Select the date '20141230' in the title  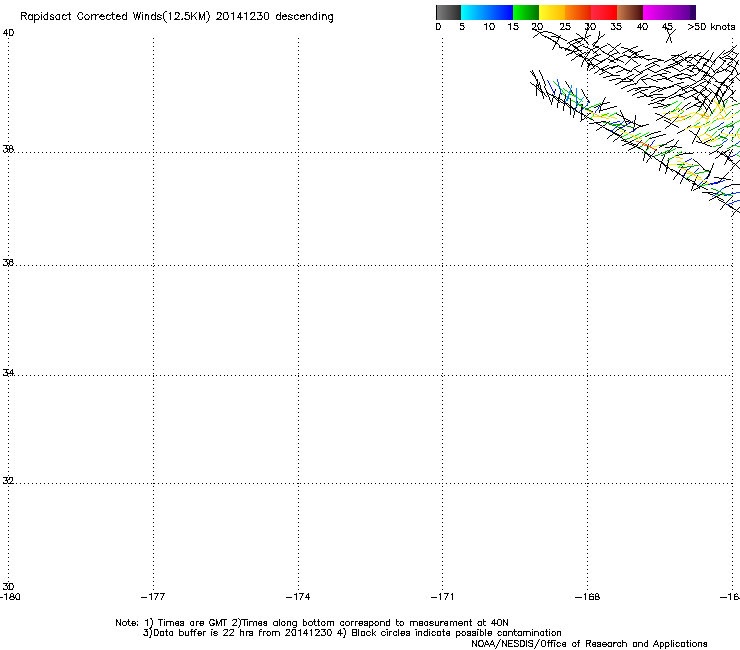tap(243, 16)
